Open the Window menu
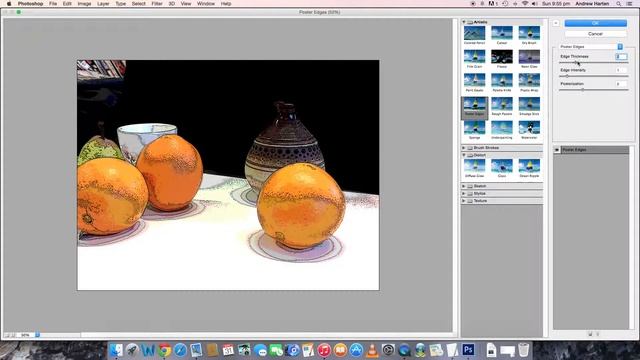The height and width of the screenshot is (360, 640). coord(206,4)
